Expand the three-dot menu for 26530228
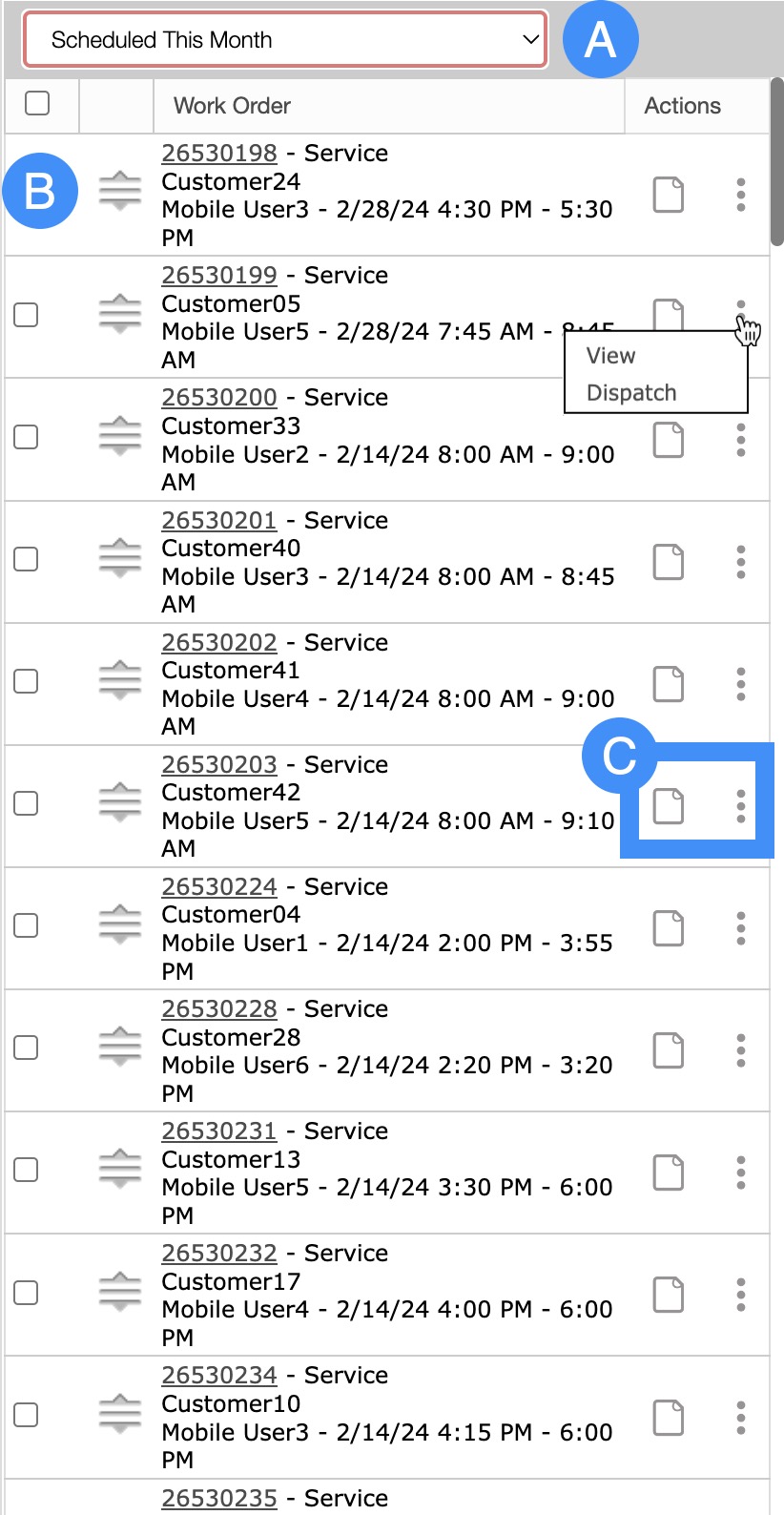Image resolution: width=784 pixels, height=1515 pixels. [740, 1050]
